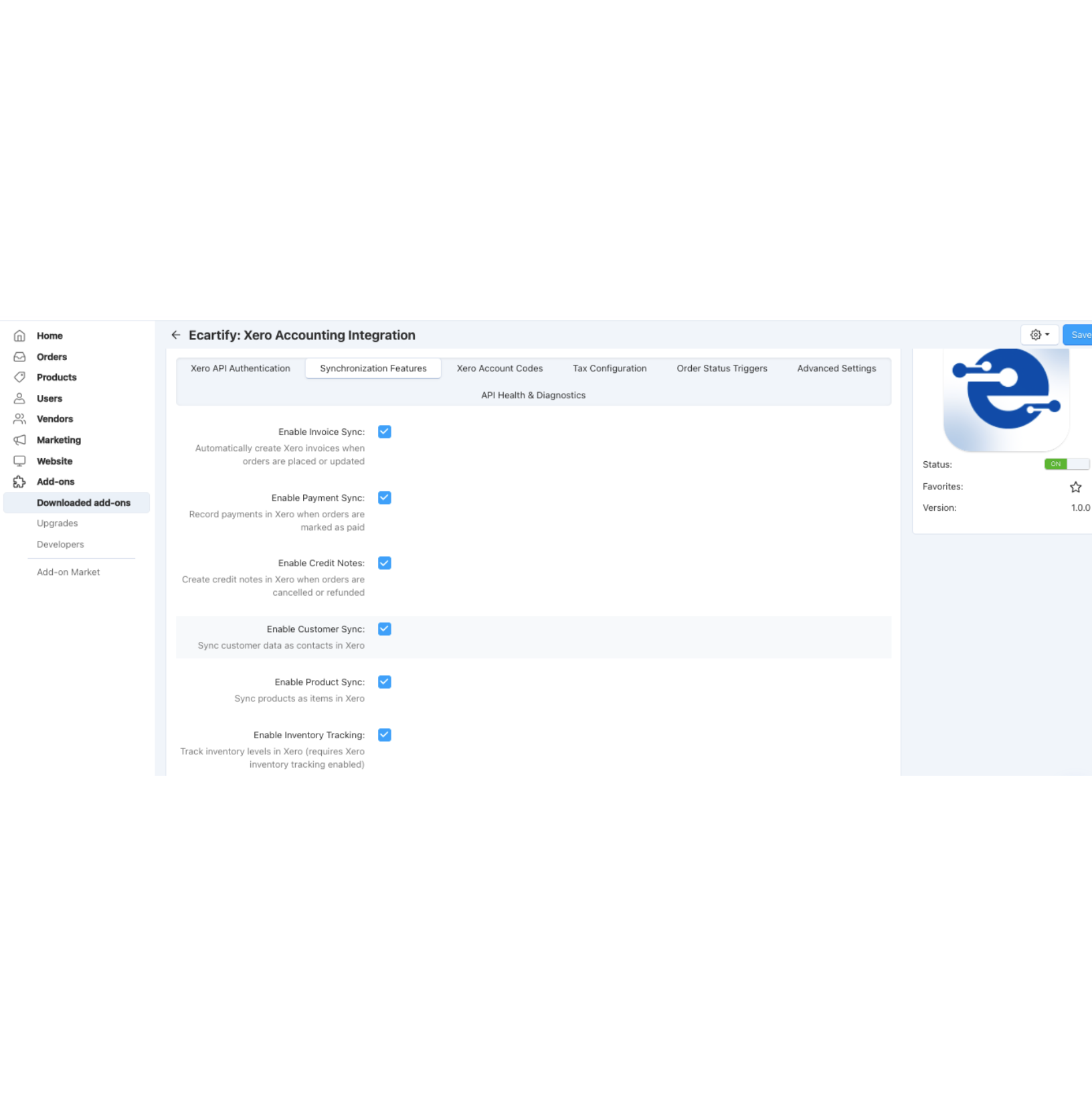1092x1093 pixels.
Task: Go to Add-on Market link
Action: pos(68,572)
